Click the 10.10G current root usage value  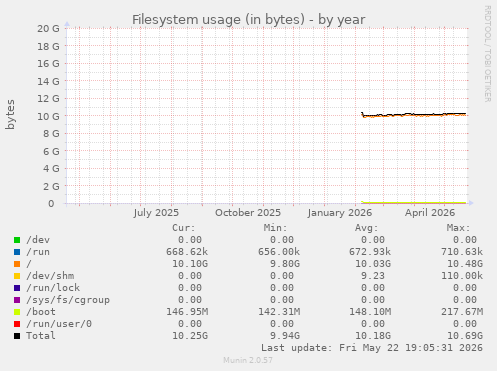tap(190, 264)
